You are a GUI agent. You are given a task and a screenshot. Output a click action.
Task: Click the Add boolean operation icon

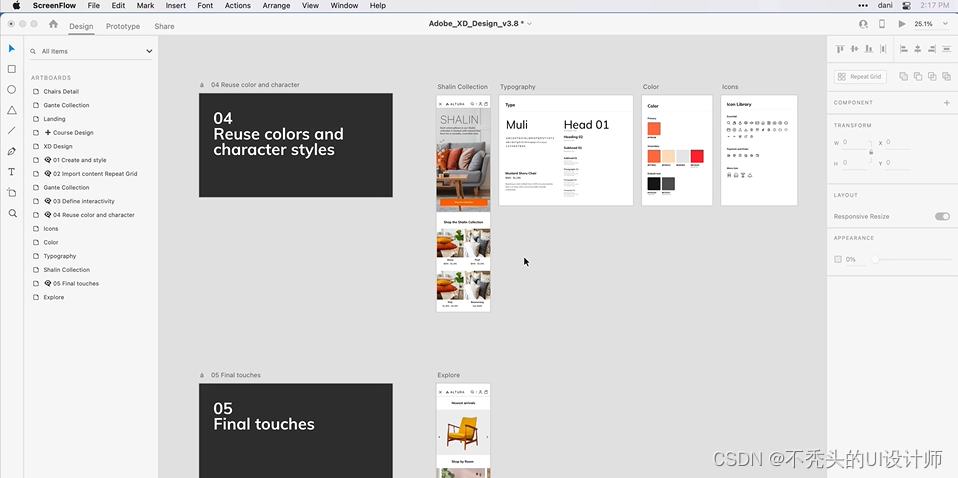pos(904,76)
